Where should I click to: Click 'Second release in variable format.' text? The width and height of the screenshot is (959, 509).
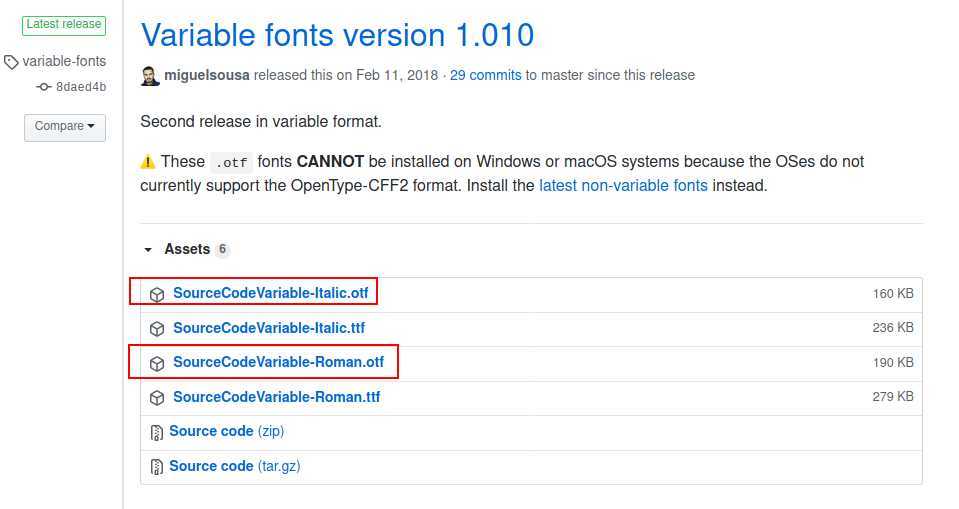click(x=261, y=122)
